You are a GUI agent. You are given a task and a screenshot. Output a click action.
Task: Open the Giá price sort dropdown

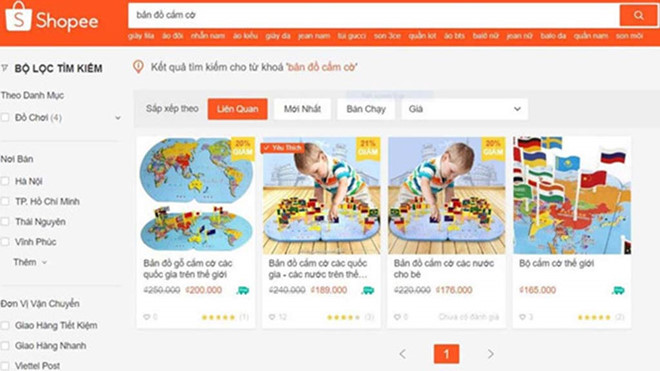point(464,109)
